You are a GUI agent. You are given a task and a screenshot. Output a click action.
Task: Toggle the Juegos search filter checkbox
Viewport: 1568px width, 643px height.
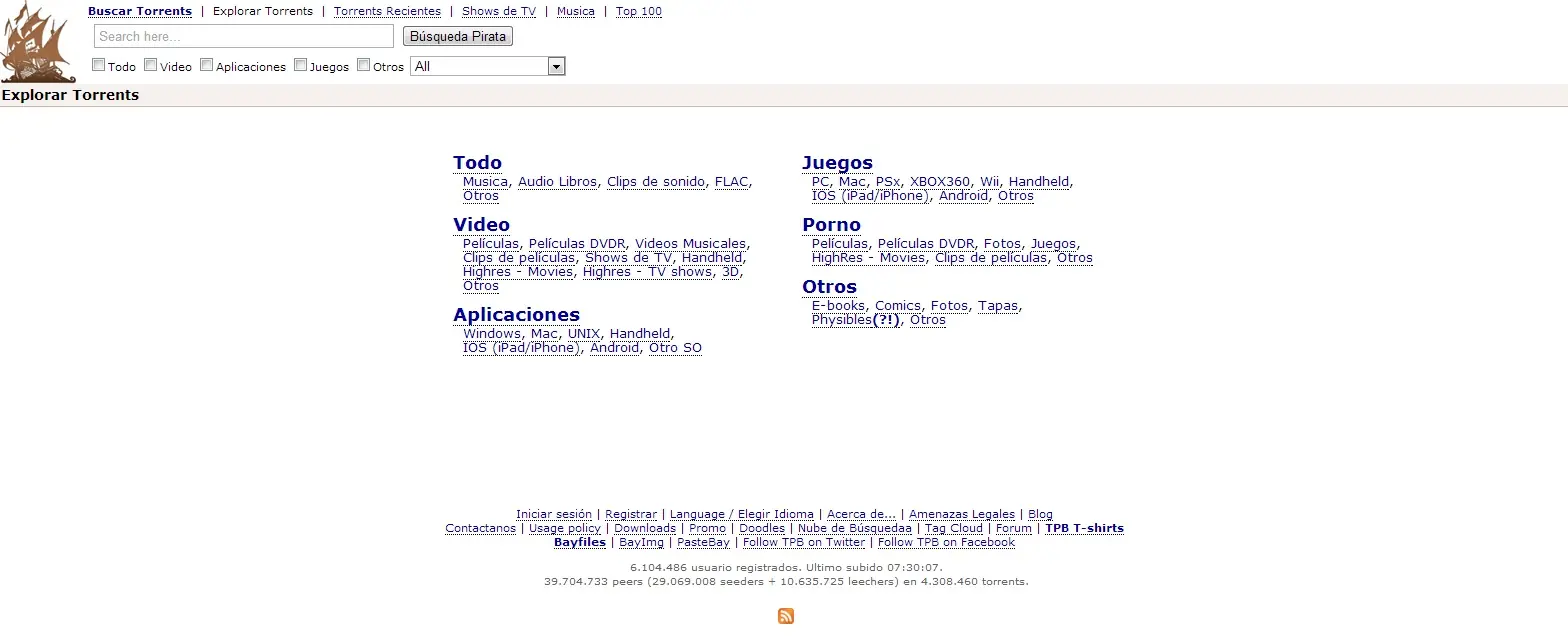[300, 65]
